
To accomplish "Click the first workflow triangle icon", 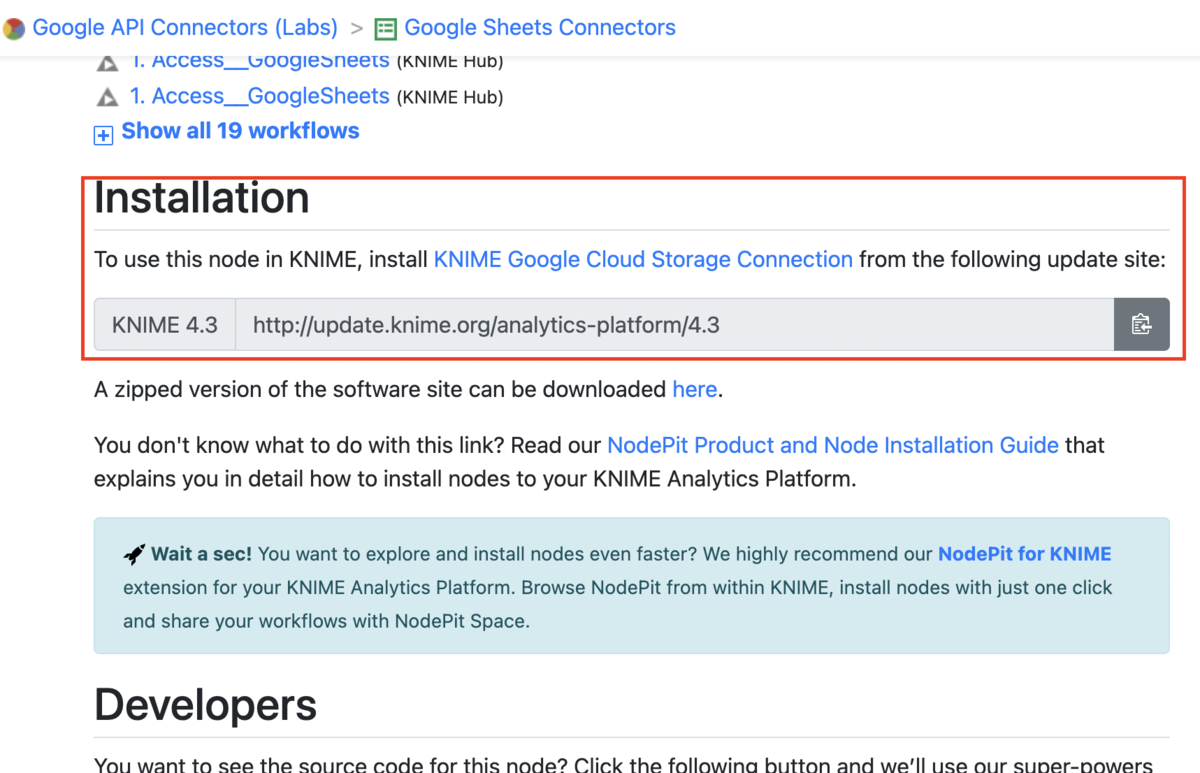I will pyautogui.click(x=107, y=60).
